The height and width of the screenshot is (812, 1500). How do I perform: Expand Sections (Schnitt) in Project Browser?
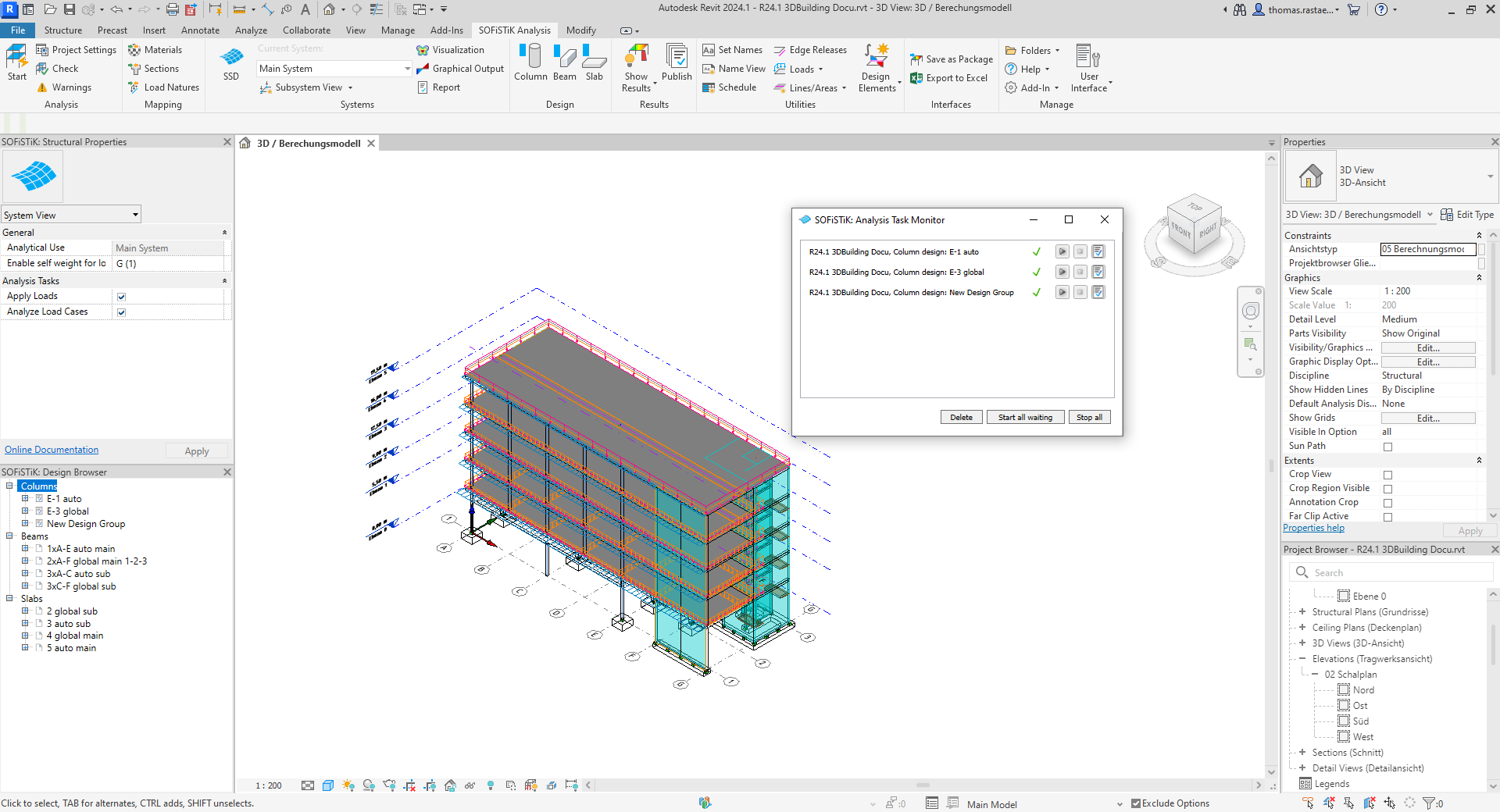coord(1302,752)
